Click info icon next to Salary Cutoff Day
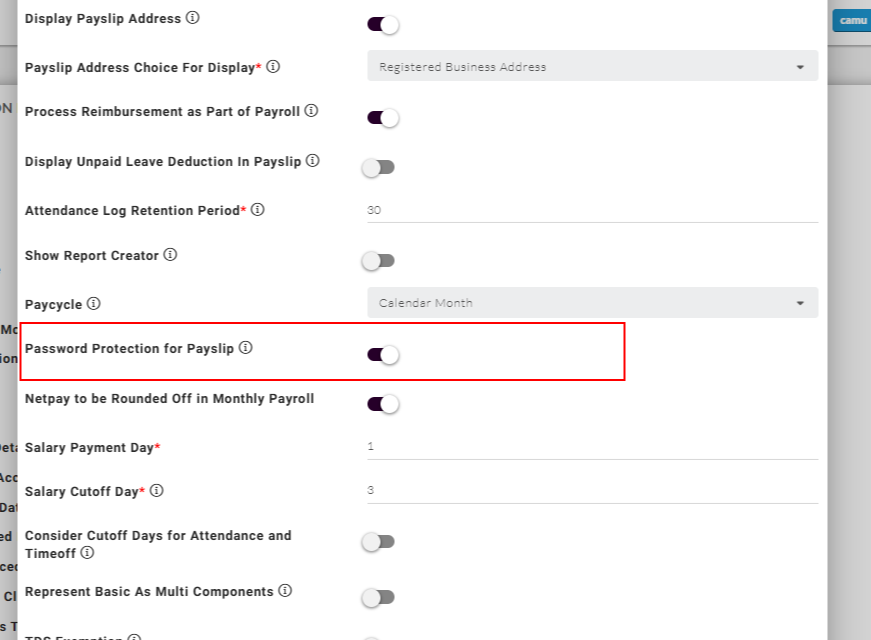Viewport: 871px width, 640px height. point(156,491)
